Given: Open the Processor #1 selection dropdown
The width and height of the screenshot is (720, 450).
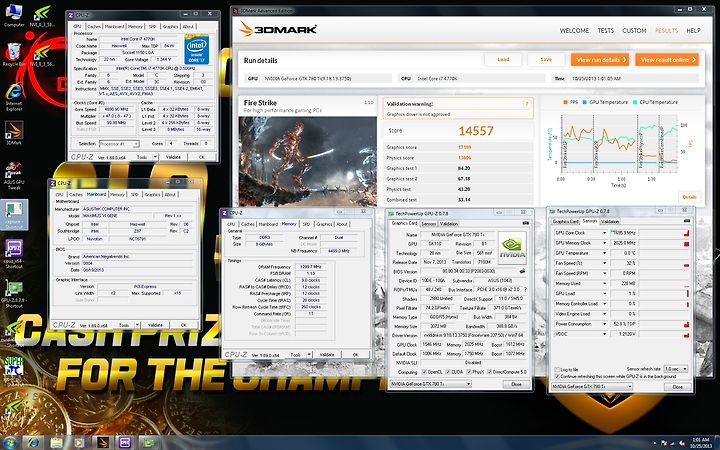Looking at the screenshot, I should (x=119, y=144).
